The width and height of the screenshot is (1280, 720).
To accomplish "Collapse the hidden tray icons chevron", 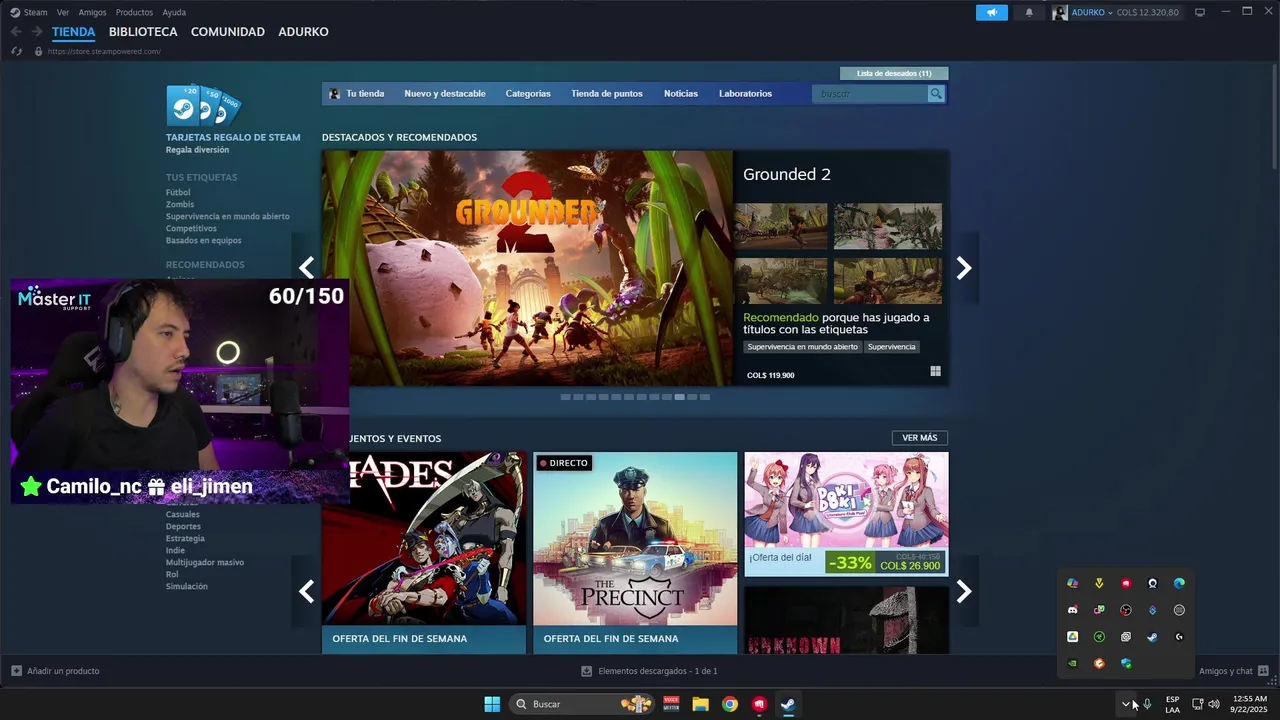I will (1126, 704).
